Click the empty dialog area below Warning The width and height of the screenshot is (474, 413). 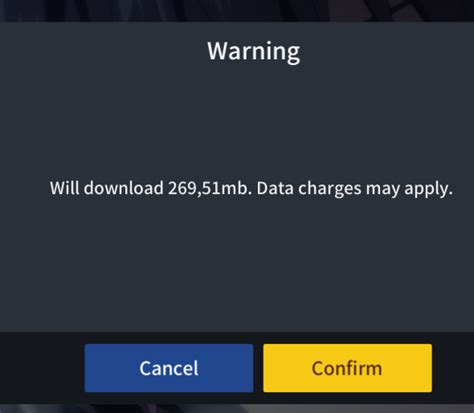tap(237, 120)
